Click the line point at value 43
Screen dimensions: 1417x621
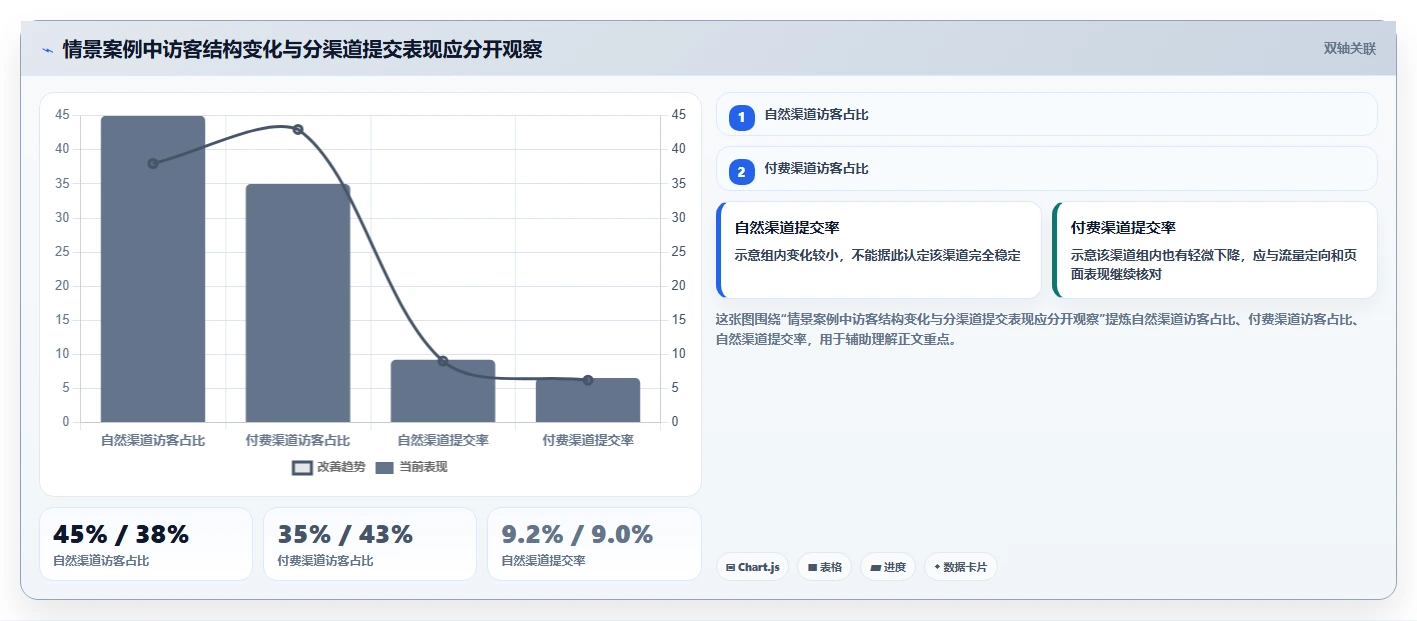[298, 129]
